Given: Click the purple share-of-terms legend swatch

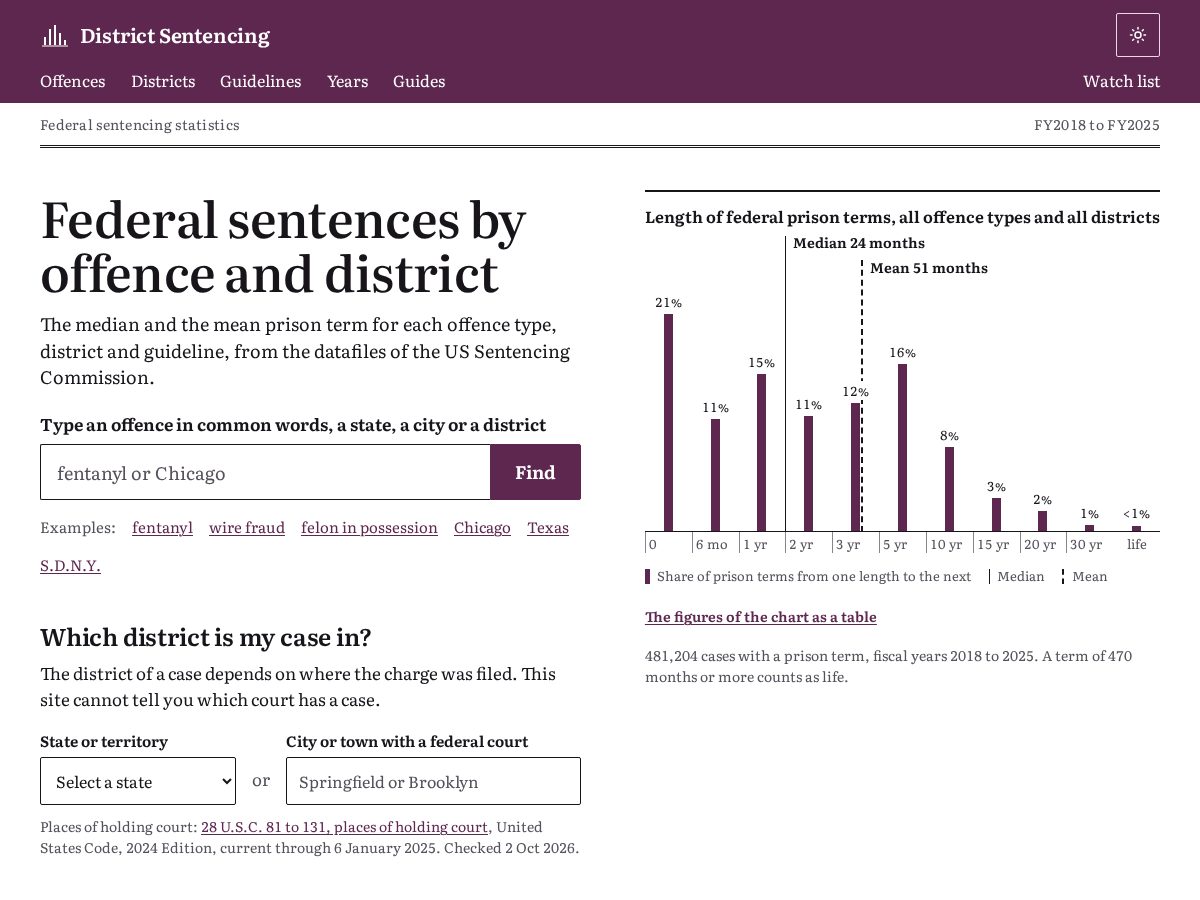Looking at the screenshot, I should pyautogui.click(x=648, y=576).
